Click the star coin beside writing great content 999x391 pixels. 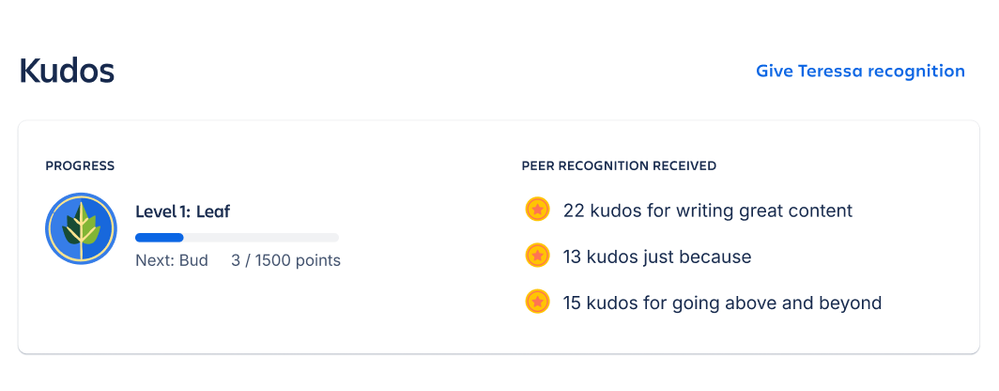(537, 209)
